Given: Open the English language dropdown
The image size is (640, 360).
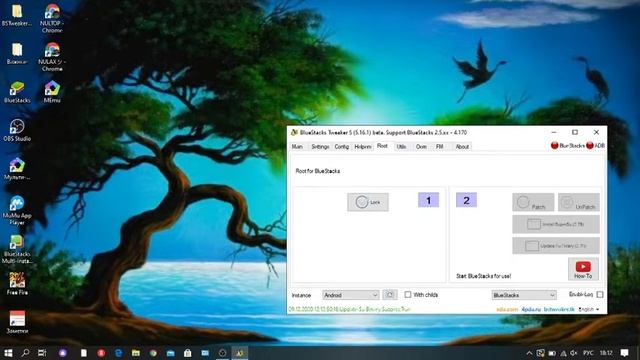Looking at the screenshot, I should point(589,309).
